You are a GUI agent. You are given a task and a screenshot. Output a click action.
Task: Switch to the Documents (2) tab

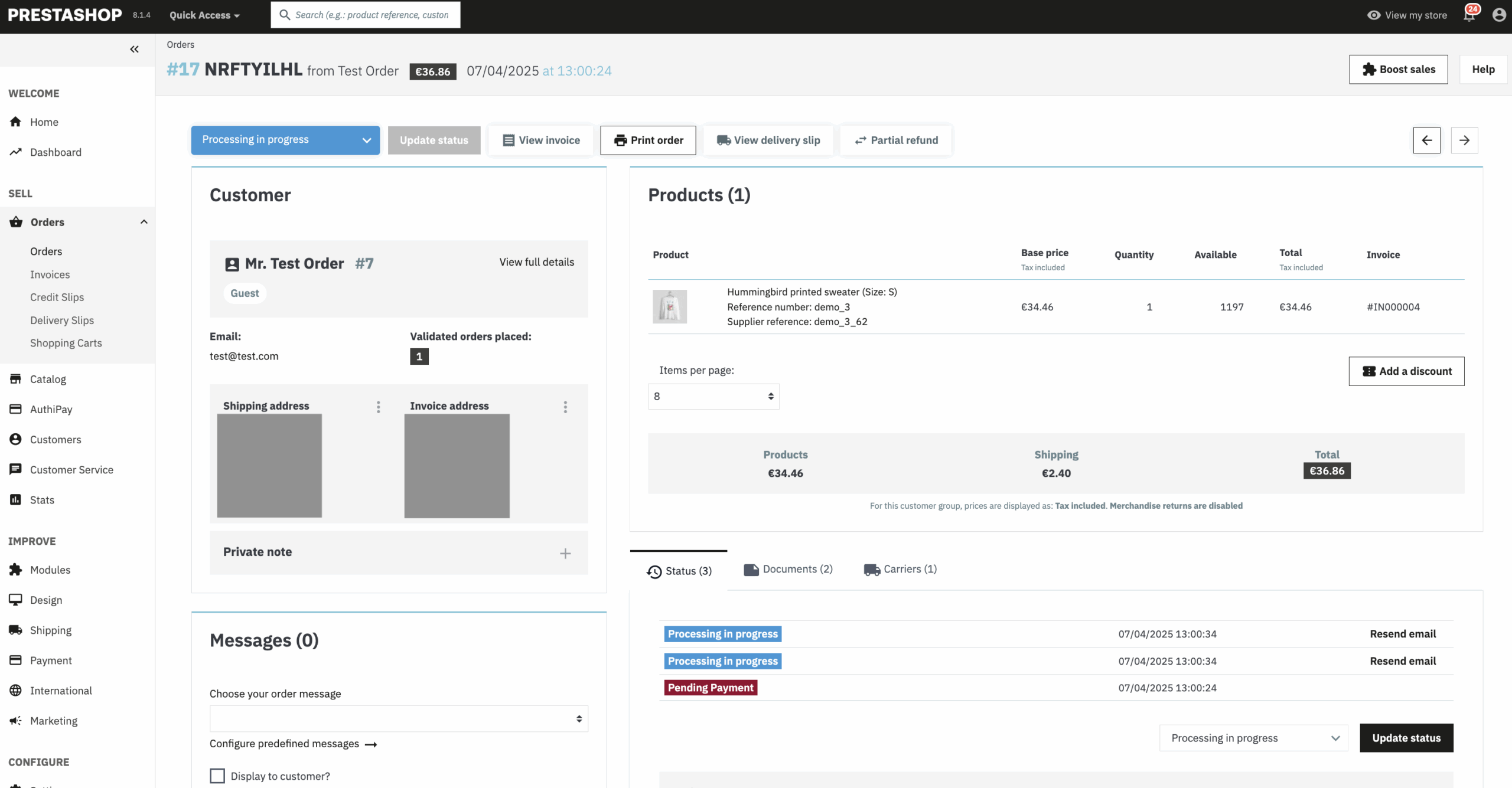point(788,569)
